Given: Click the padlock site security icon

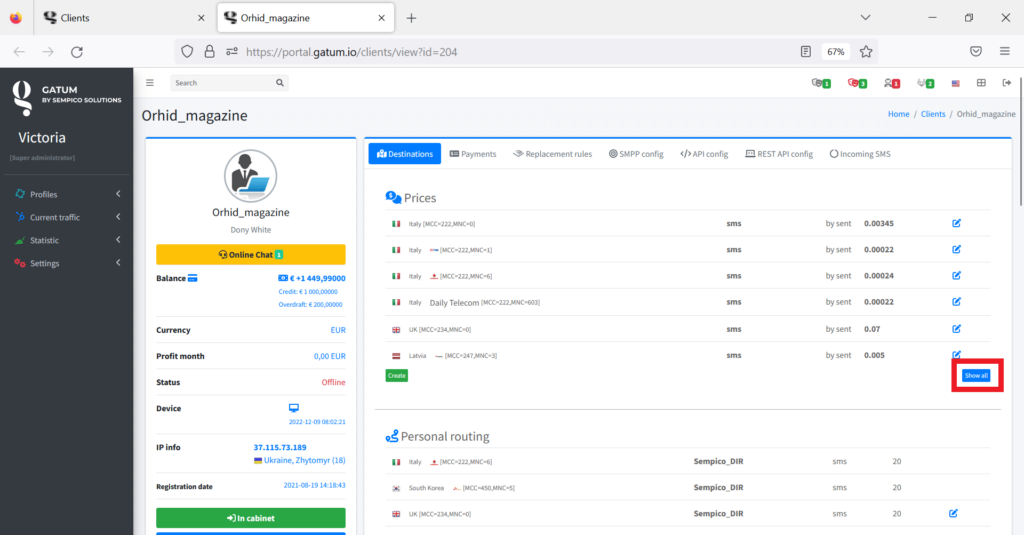Looking at the screenshot, I should point(210,52).
